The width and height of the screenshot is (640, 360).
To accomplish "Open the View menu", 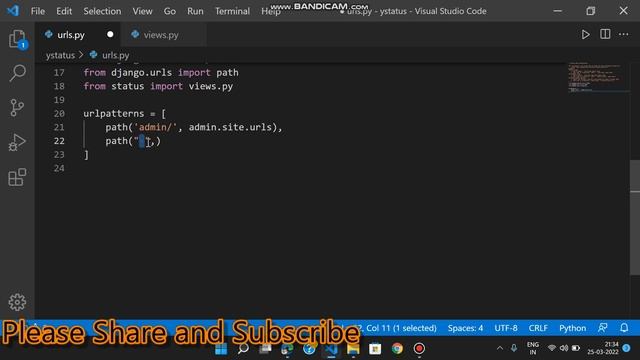I will pos(142,11).
